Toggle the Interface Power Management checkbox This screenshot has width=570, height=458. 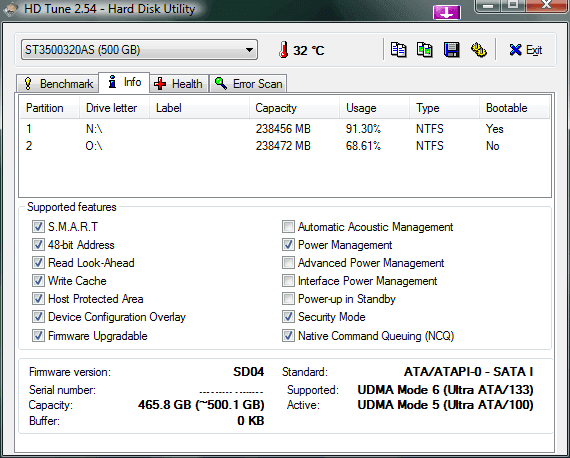point(288,280)
